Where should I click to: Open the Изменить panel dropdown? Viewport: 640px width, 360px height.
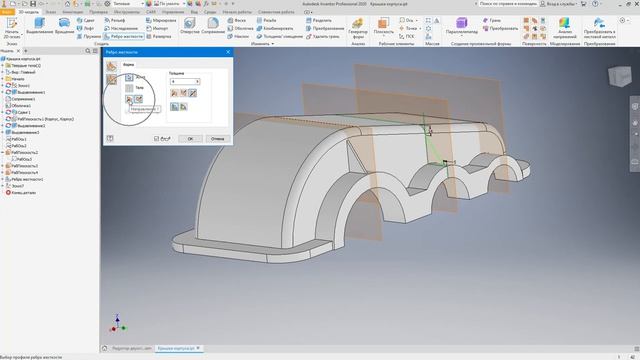[x=262, y=44]
